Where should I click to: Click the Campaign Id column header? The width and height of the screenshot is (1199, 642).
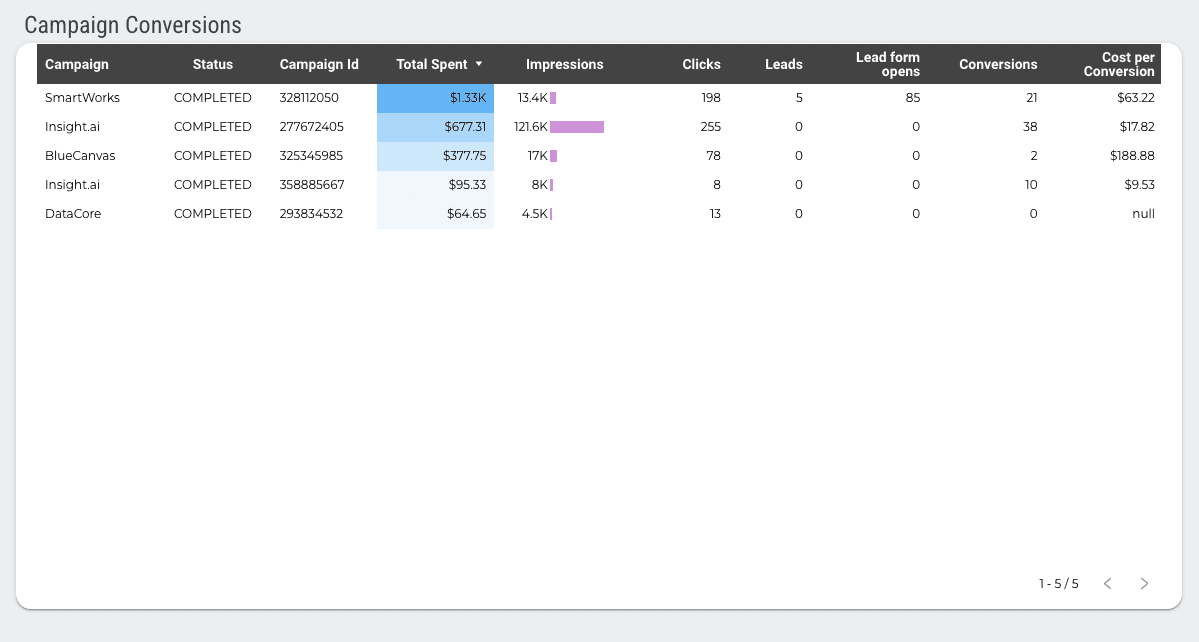pyautogui.click(x=319, y=64)
